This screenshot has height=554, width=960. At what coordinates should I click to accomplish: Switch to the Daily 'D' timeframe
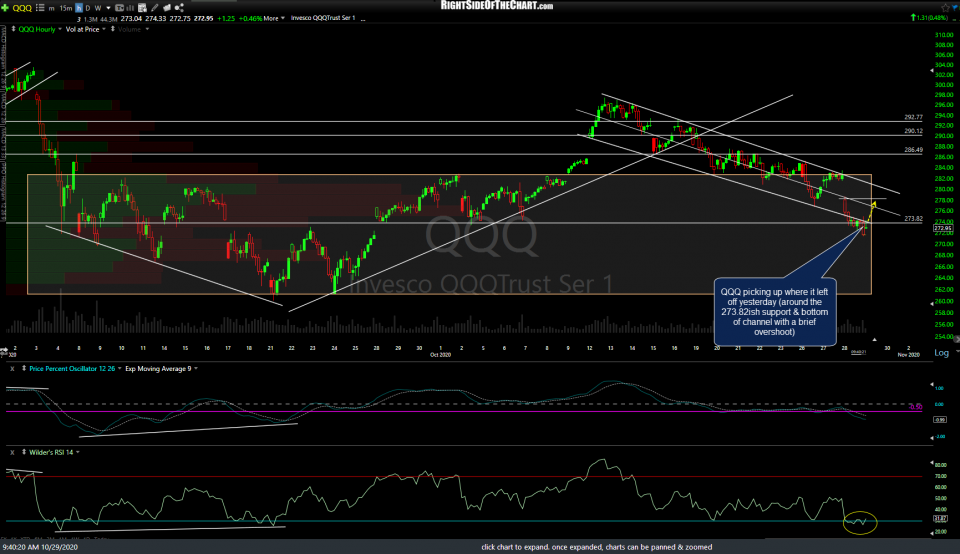(x=88, y=8)
